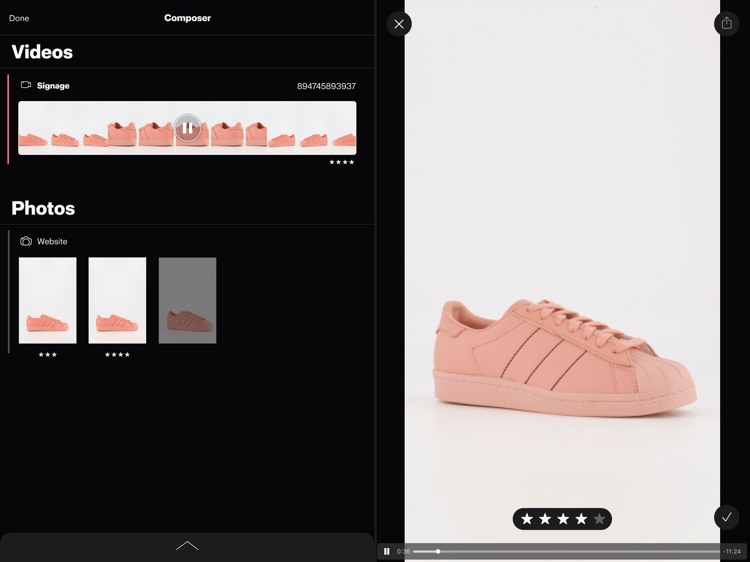
Task: Click the three-star rating under first photo
Action: (x=48, y=354)
